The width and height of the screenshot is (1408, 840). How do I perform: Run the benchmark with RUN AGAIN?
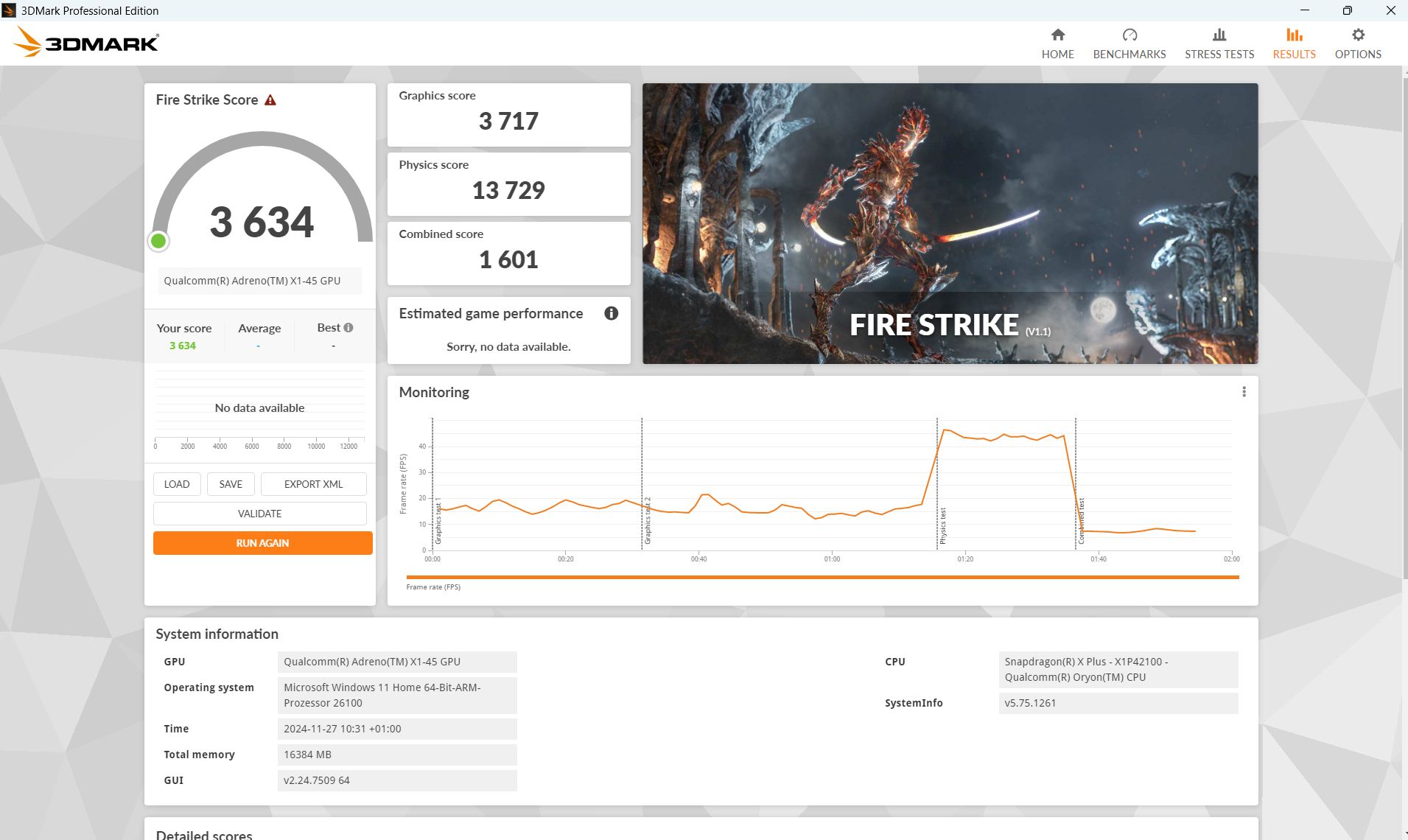(262, 543)
